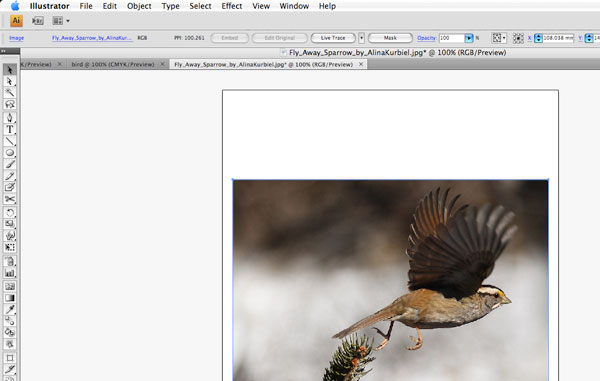Open the Window menu
This screenshot has height=381, width=600.
(x=294, y=6)
